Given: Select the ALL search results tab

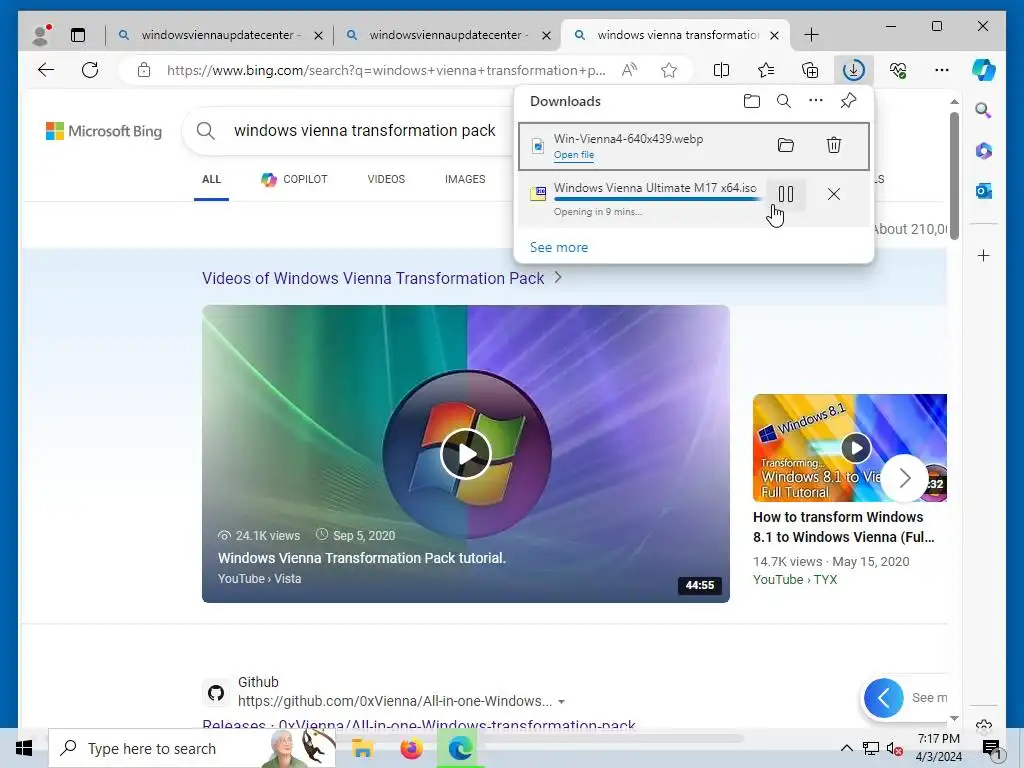Looking at the screenshot, I should coord(212,179).
